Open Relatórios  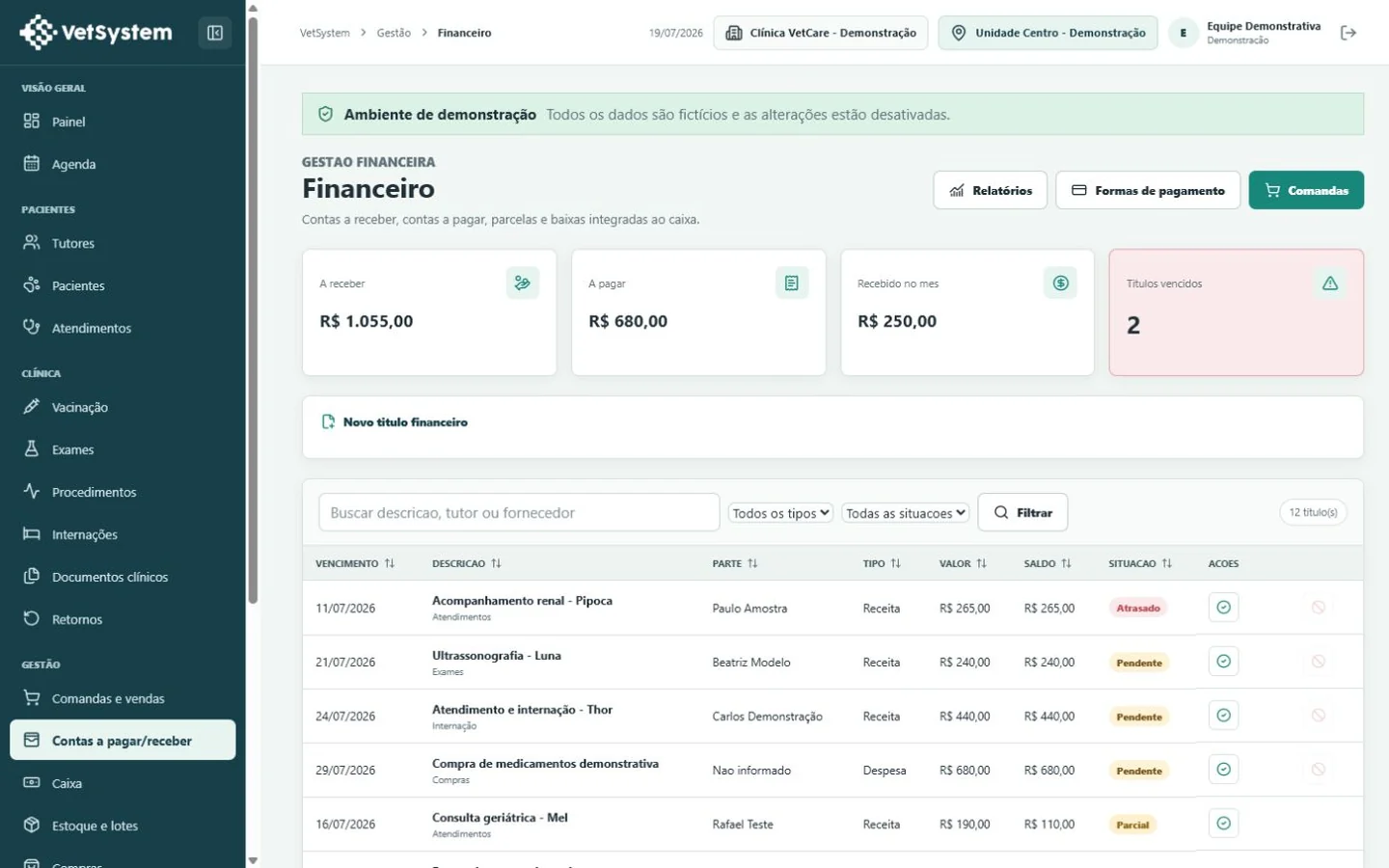tap(990, 190)
